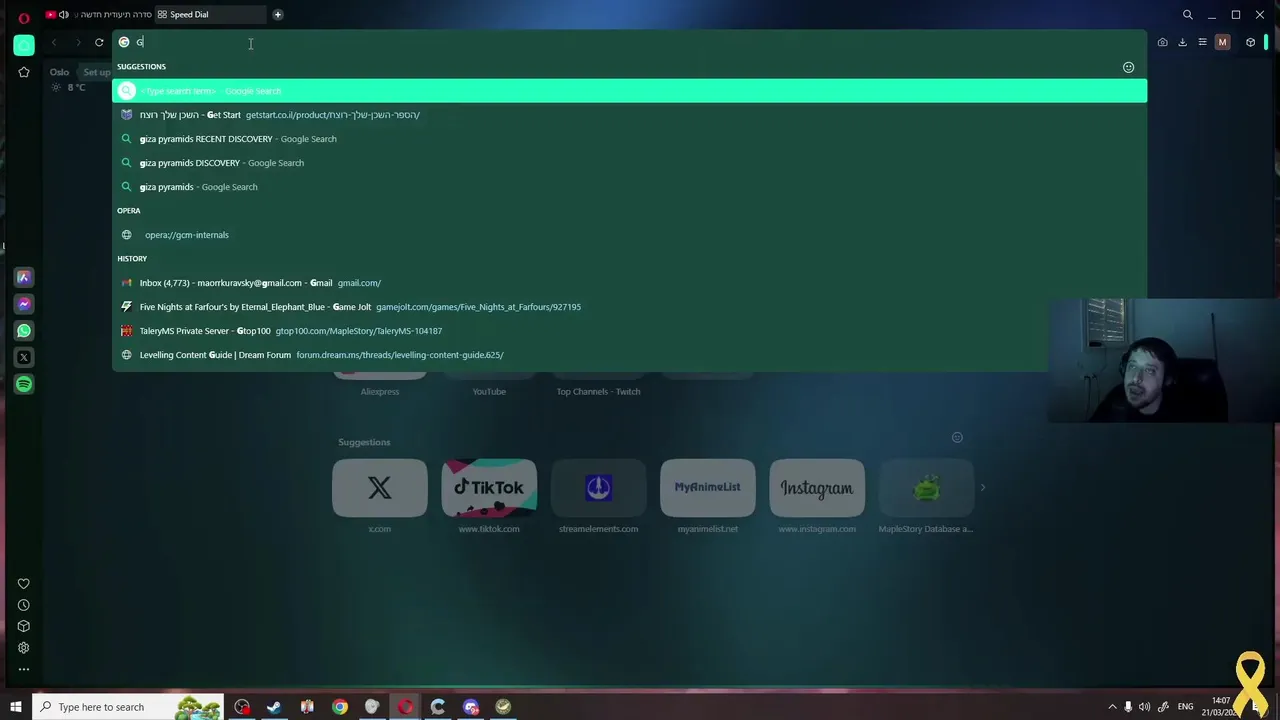The height and width of the screenshot is (720, 1280).
Task: Click the Windows taskbar search box
Action: click(x=128, y=707)
